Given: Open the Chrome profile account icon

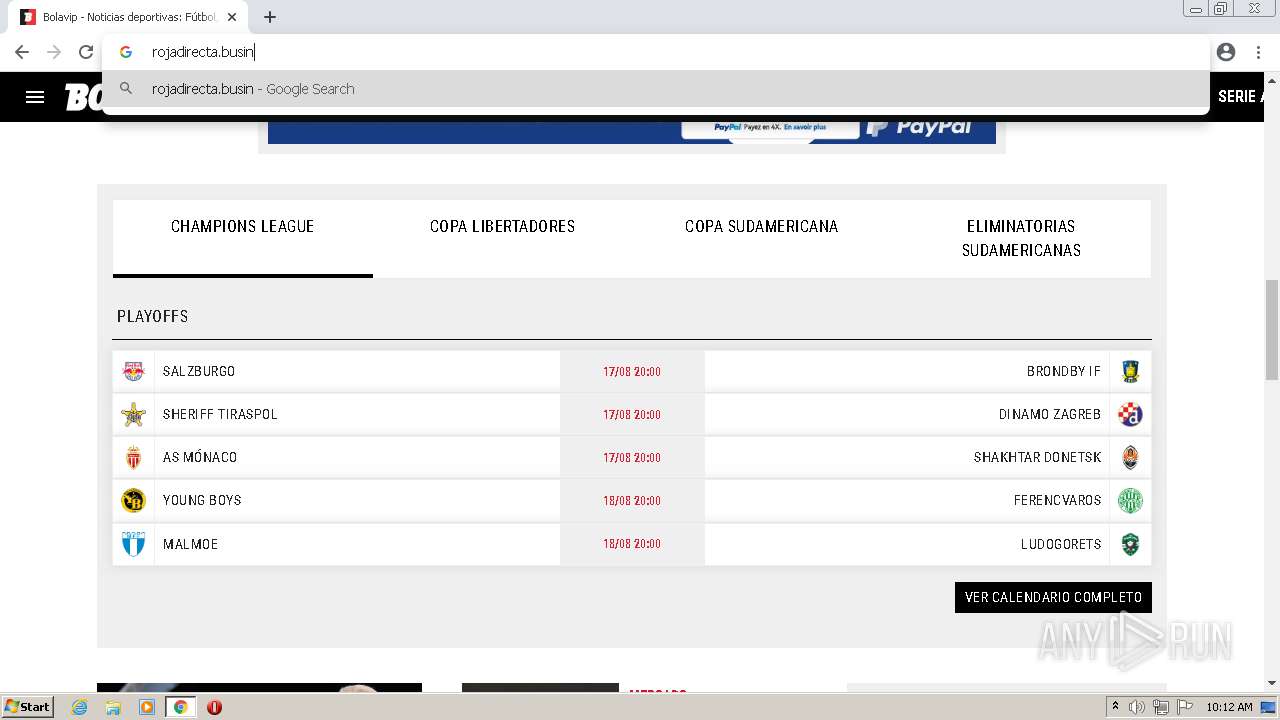Looking at the screenshot, I should (1226, 52).
